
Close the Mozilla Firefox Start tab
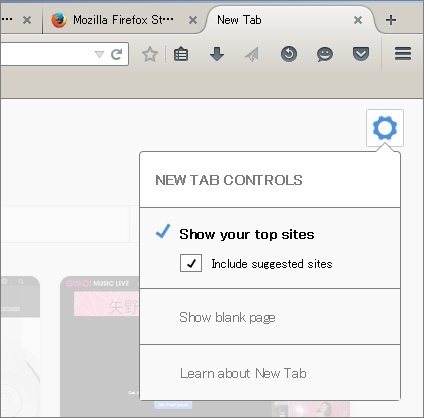[x=193, y=20]
